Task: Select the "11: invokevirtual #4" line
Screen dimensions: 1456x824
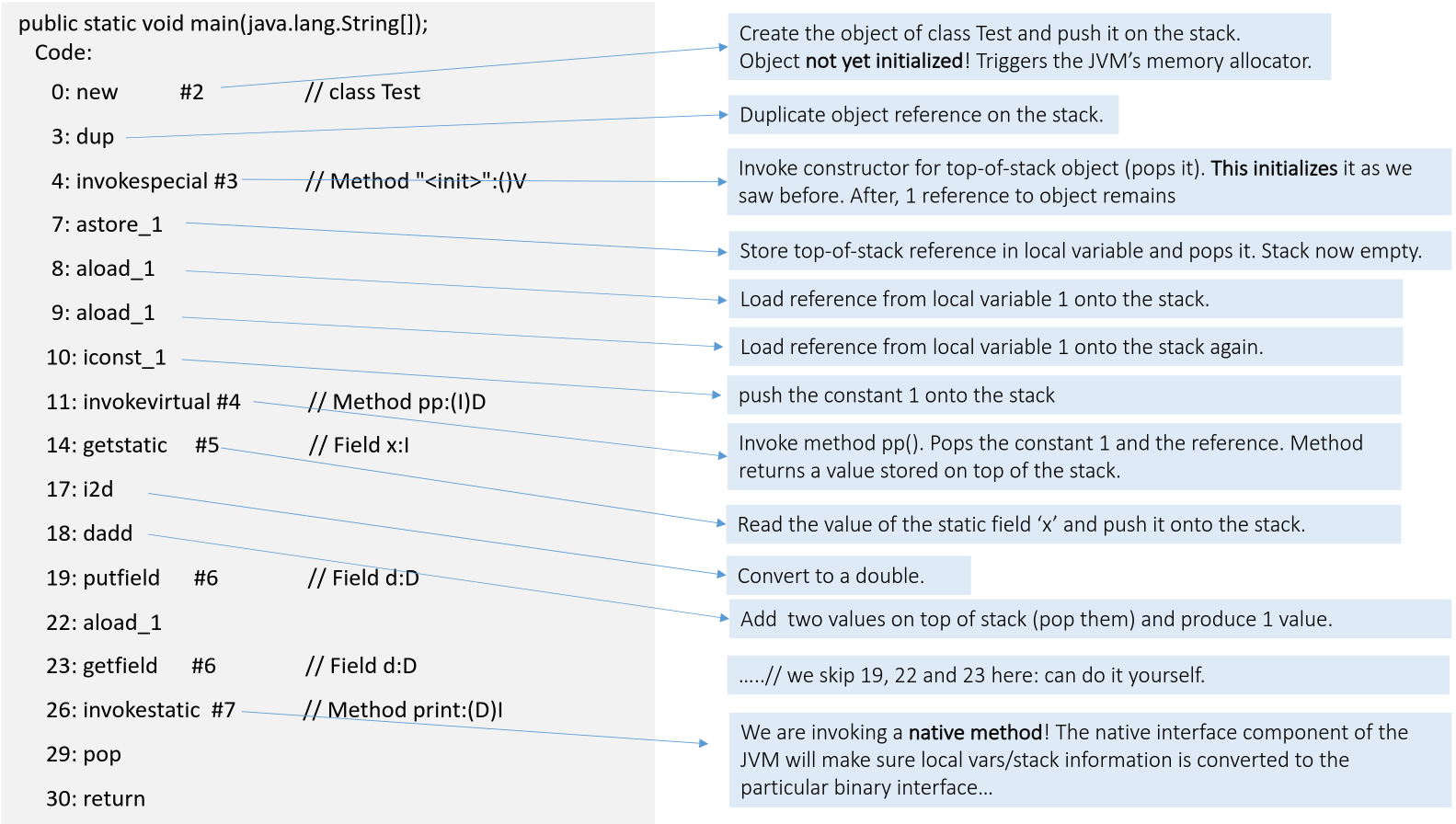Action: coord(143,402)
